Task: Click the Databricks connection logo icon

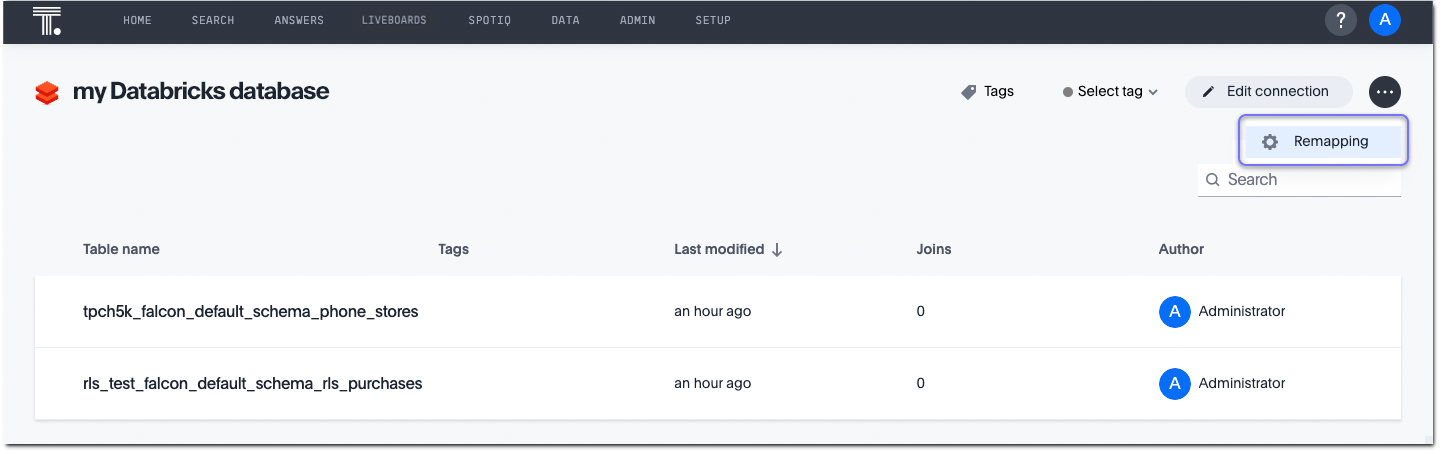Action: (x=47, y=93)
